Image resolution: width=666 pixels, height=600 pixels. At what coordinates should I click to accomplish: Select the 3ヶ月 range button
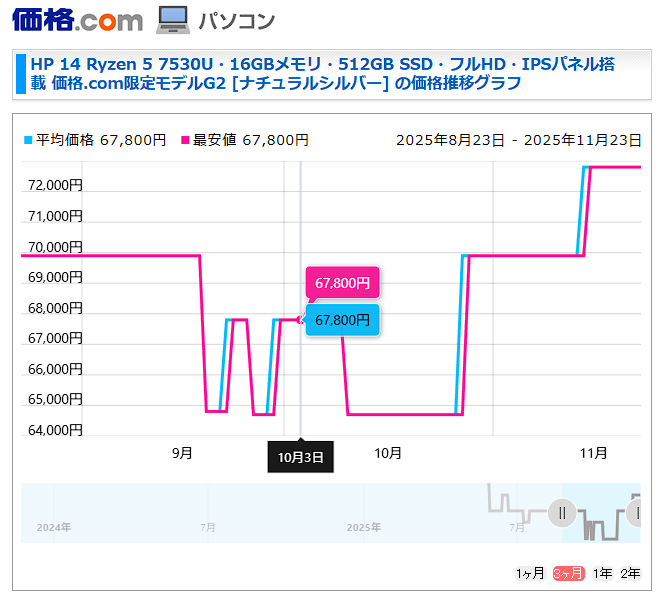(x=568, y=573)
